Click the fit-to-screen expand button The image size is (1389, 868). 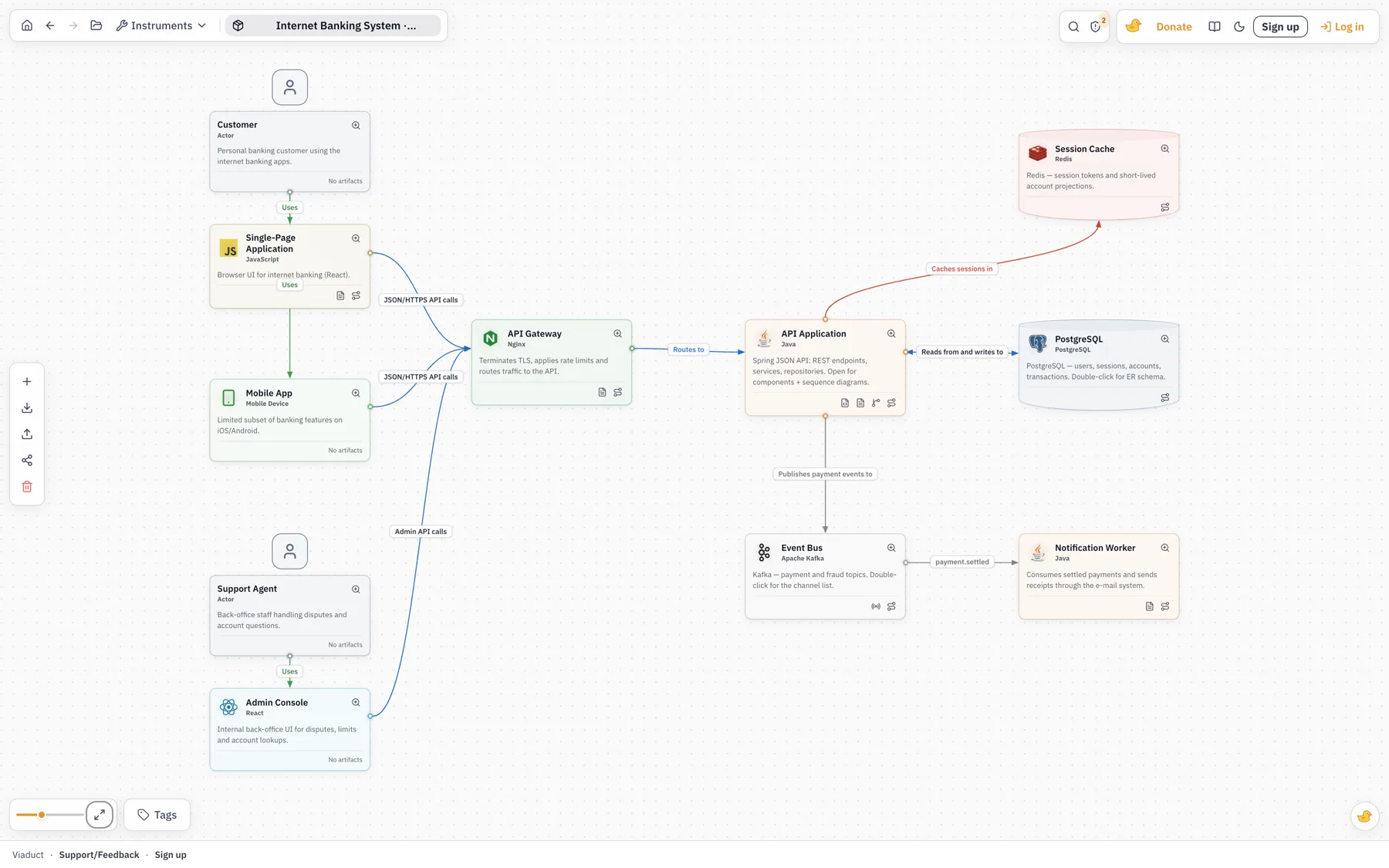click(100, 815)
